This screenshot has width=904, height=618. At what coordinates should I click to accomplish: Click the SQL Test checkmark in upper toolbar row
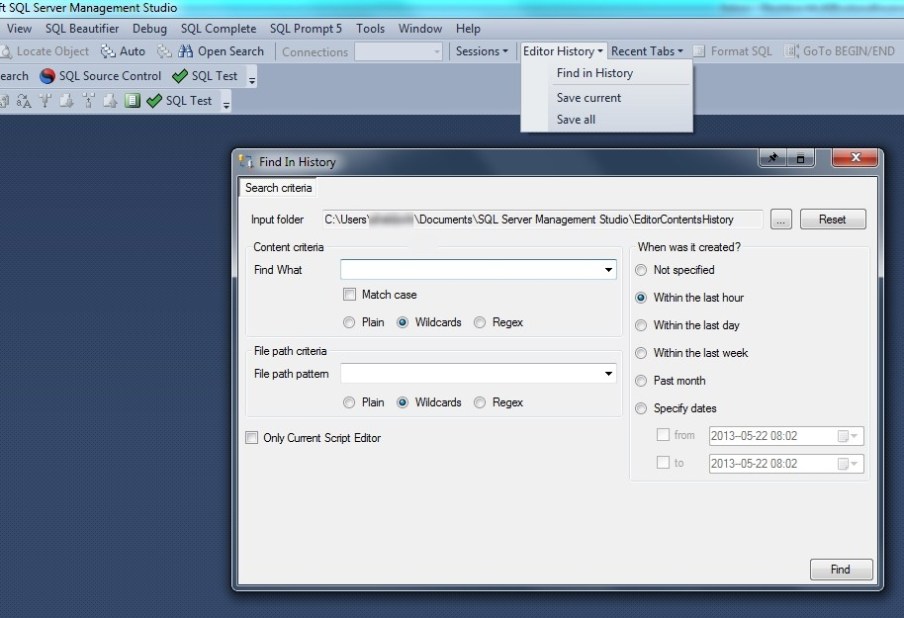pyautogui.click(x=180, y=76)
